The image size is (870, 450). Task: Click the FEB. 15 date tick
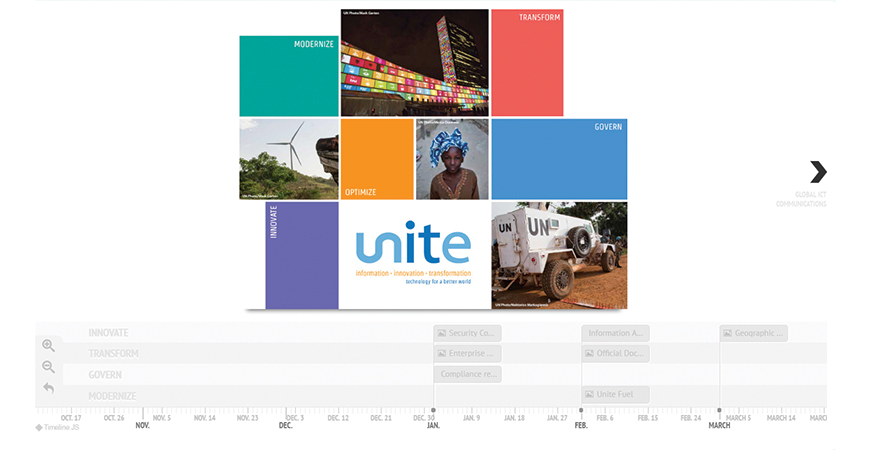click(x=648, y=418)
